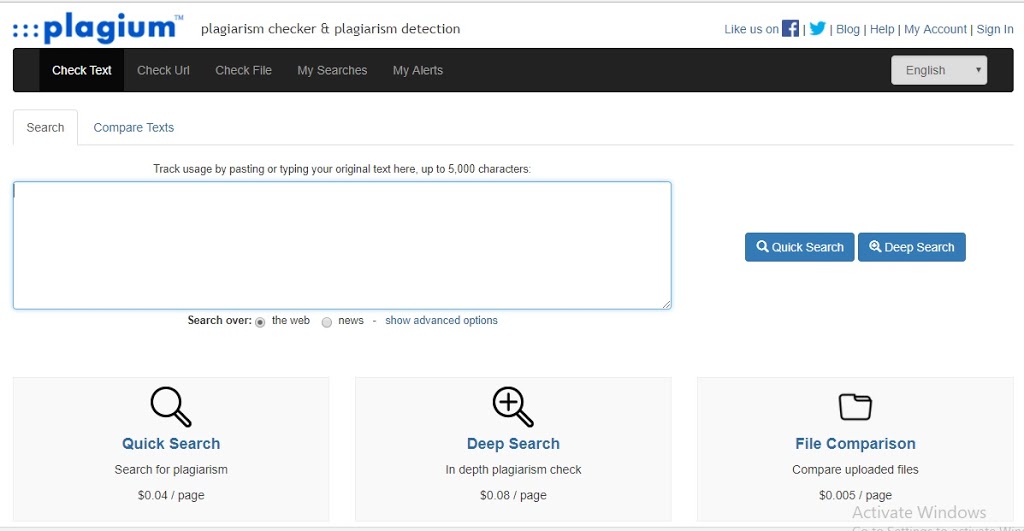Click the plagium logo
The height and width of the screenshot is (531, 1024).
(x=98, y=28)
